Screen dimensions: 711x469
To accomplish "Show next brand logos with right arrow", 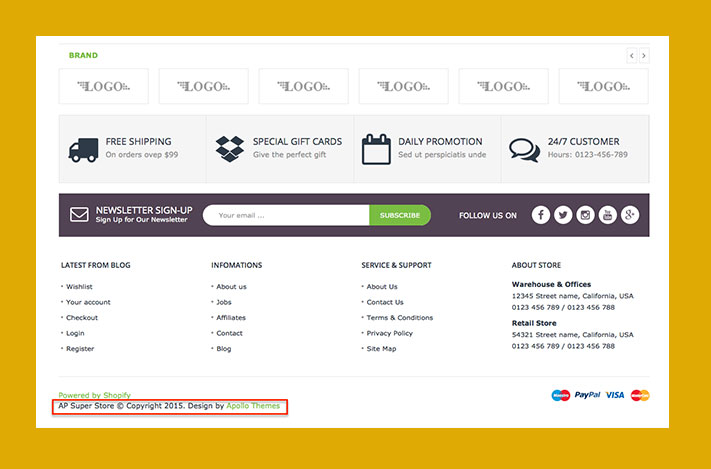I will pos(644,56).
